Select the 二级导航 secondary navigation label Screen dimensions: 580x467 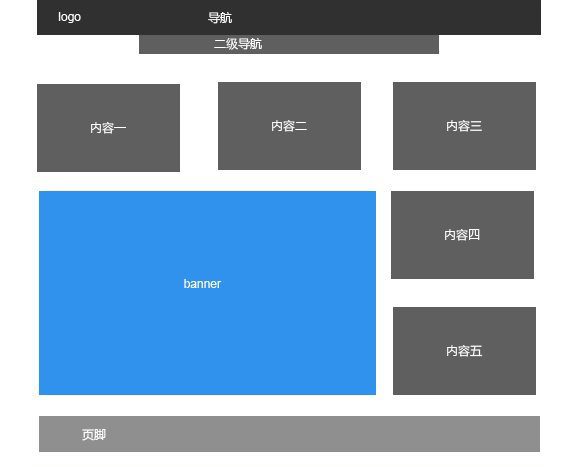(238, 44)
